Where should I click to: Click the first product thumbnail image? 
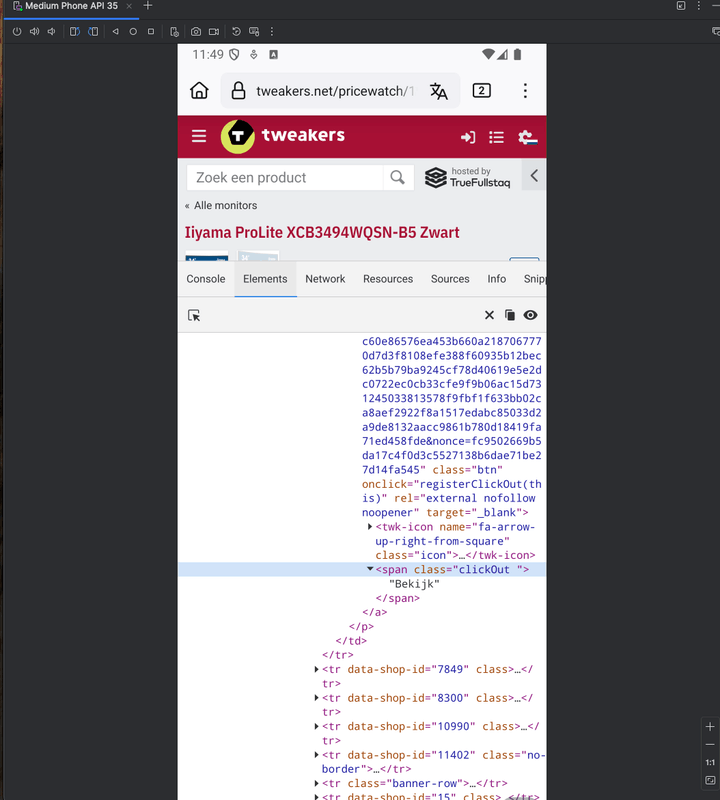(207, 256)
